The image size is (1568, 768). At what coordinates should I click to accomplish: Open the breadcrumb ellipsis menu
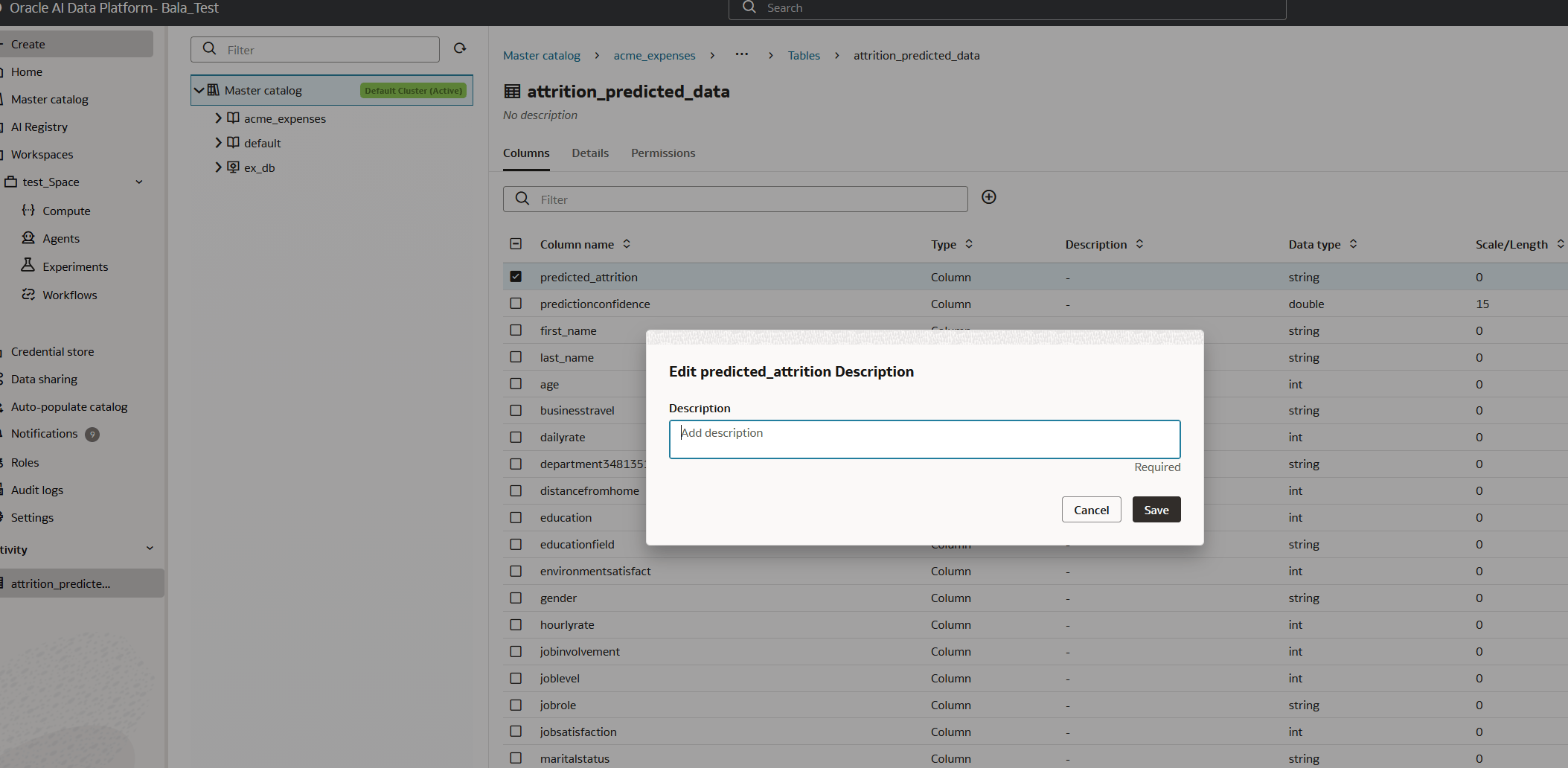click(x=742, y=54)
